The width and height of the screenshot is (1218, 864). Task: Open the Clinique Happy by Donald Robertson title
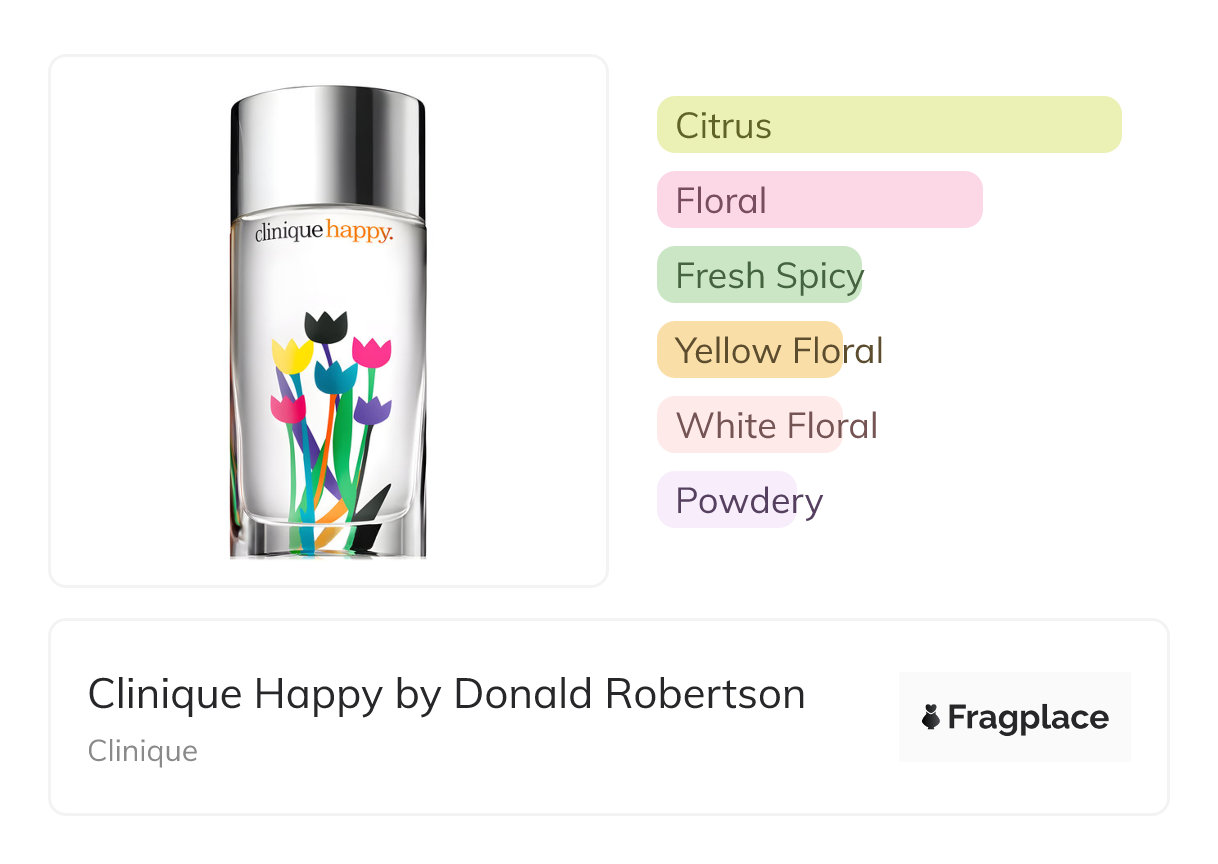446,694
